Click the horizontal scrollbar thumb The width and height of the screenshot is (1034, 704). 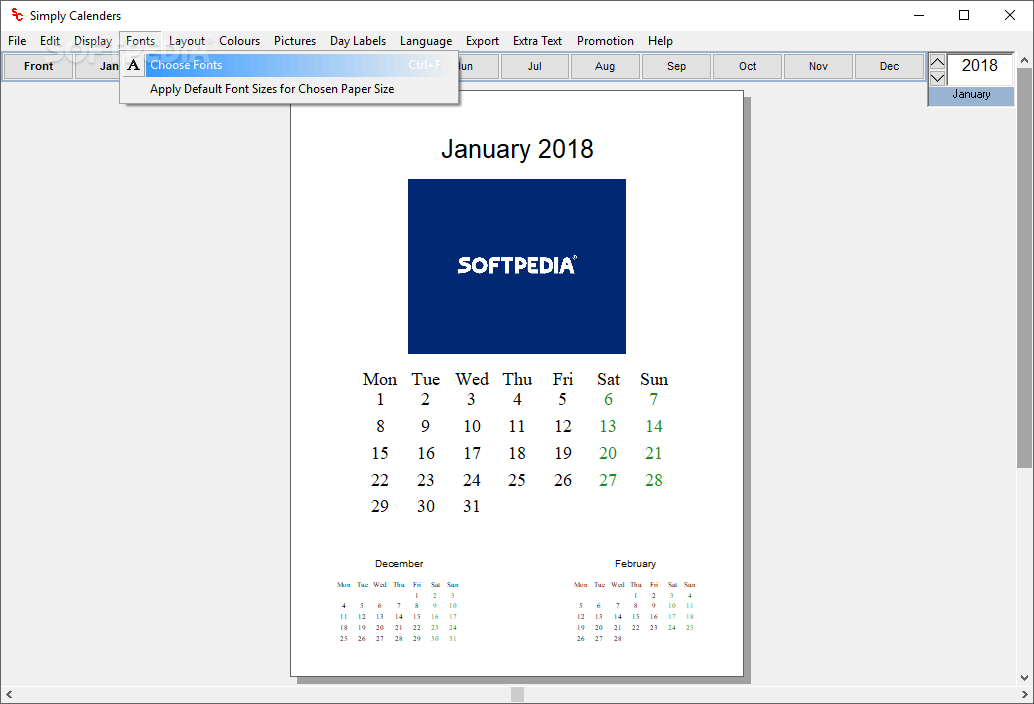[518, 694]
